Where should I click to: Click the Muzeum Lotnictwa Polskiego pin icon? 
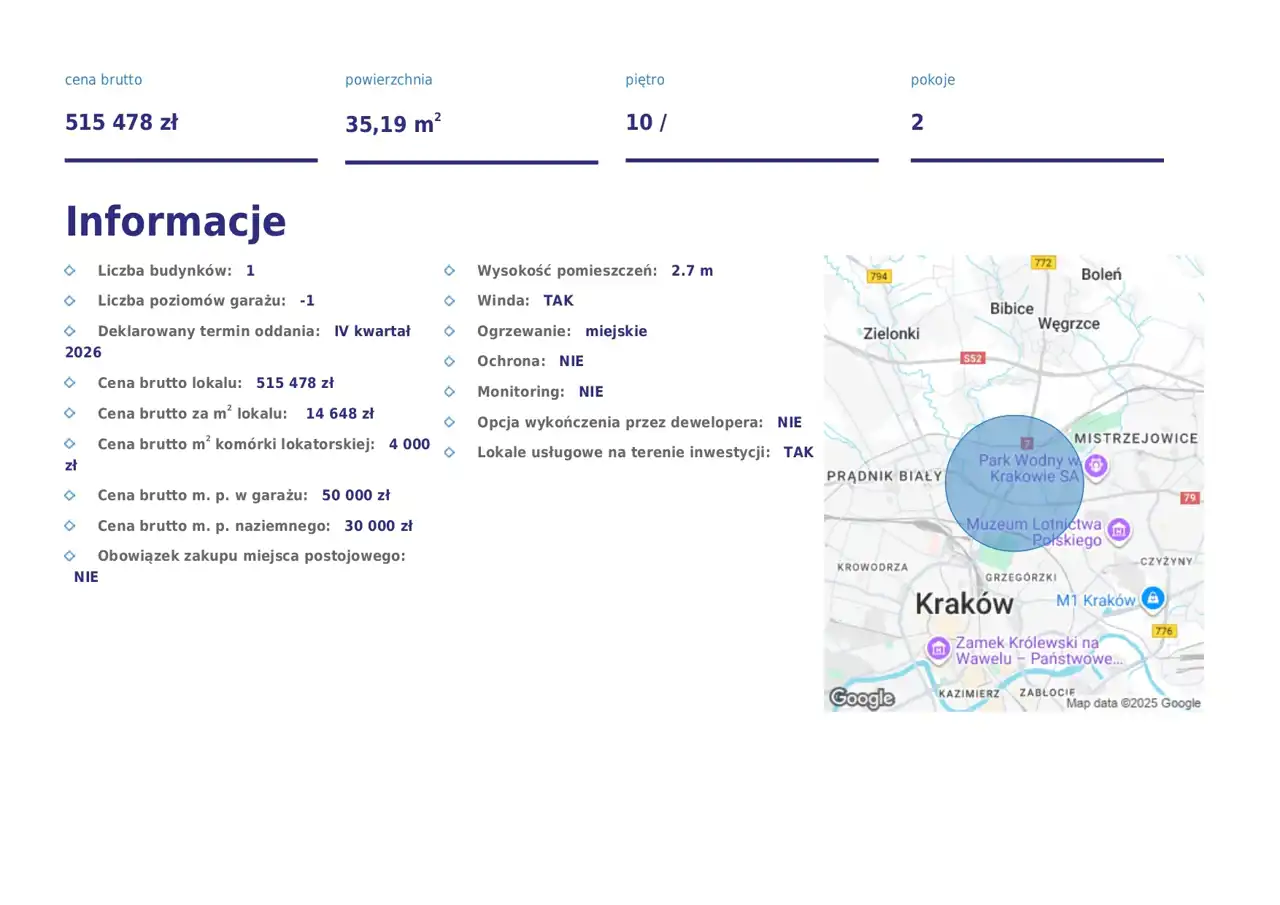(x=1119, y=530)
